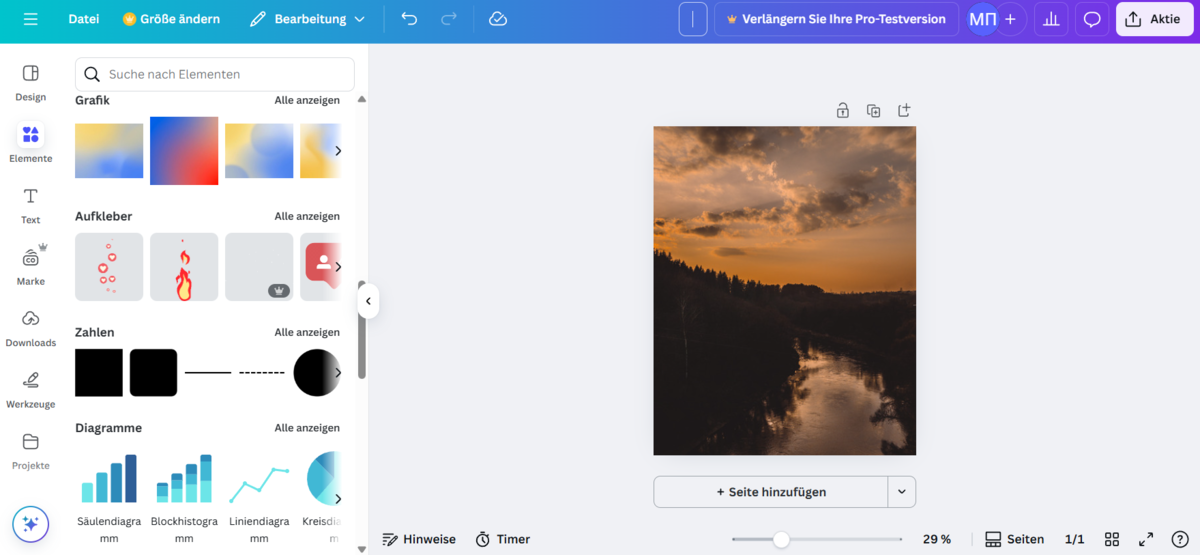The height and width of the screenshot is (555, 1200).
Task: Check cloud save status icon
Action: coord(498,19)
